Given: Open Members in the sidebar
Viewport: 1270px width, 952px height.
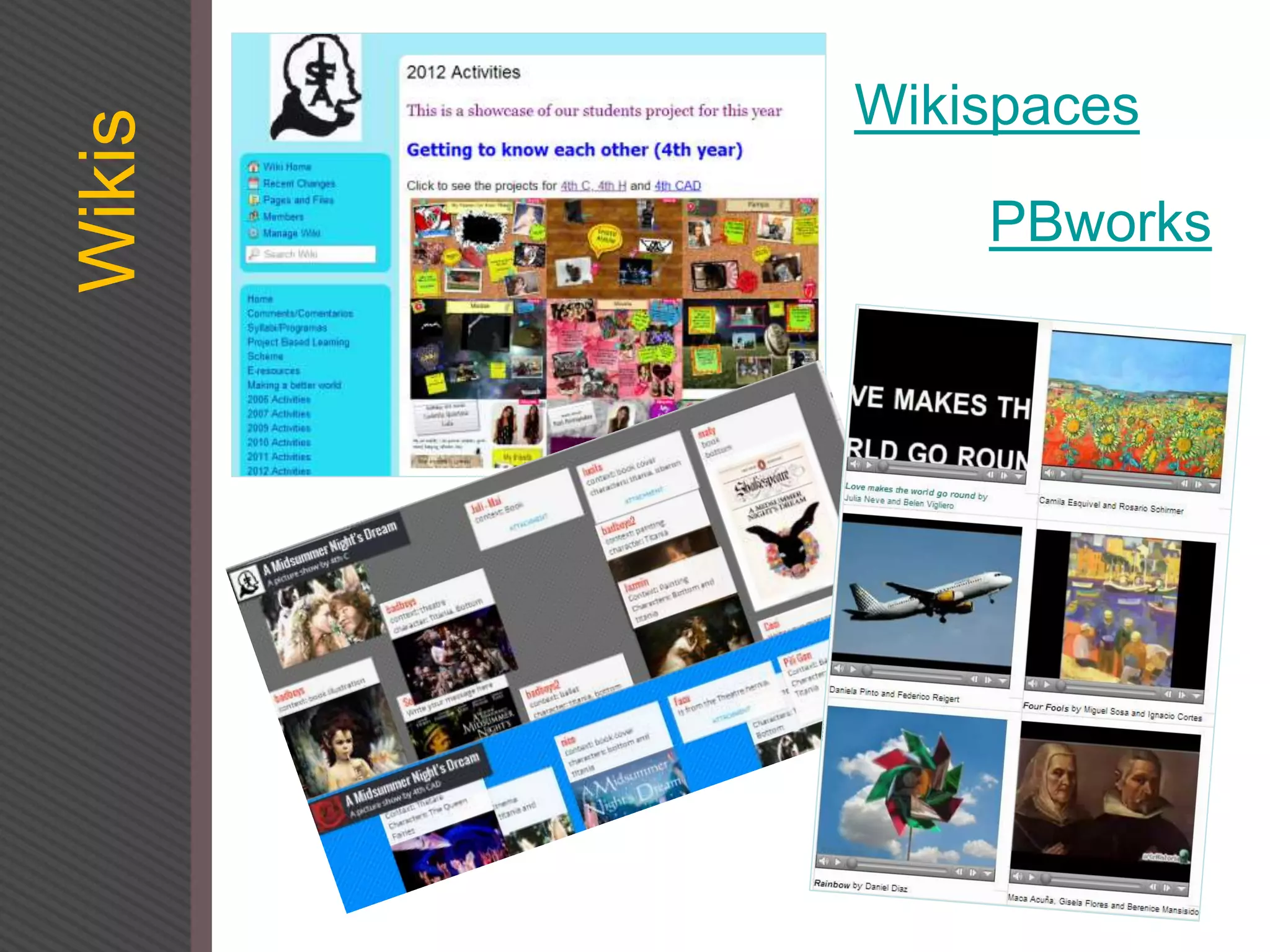Looking at the screenshot, I should pos(283,217).
